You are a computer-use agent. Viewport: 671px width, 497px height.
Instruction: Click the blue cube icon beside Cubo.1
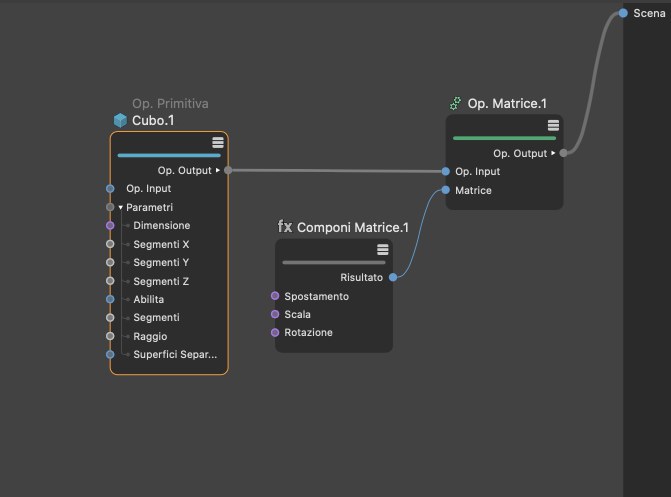[120, 120]
